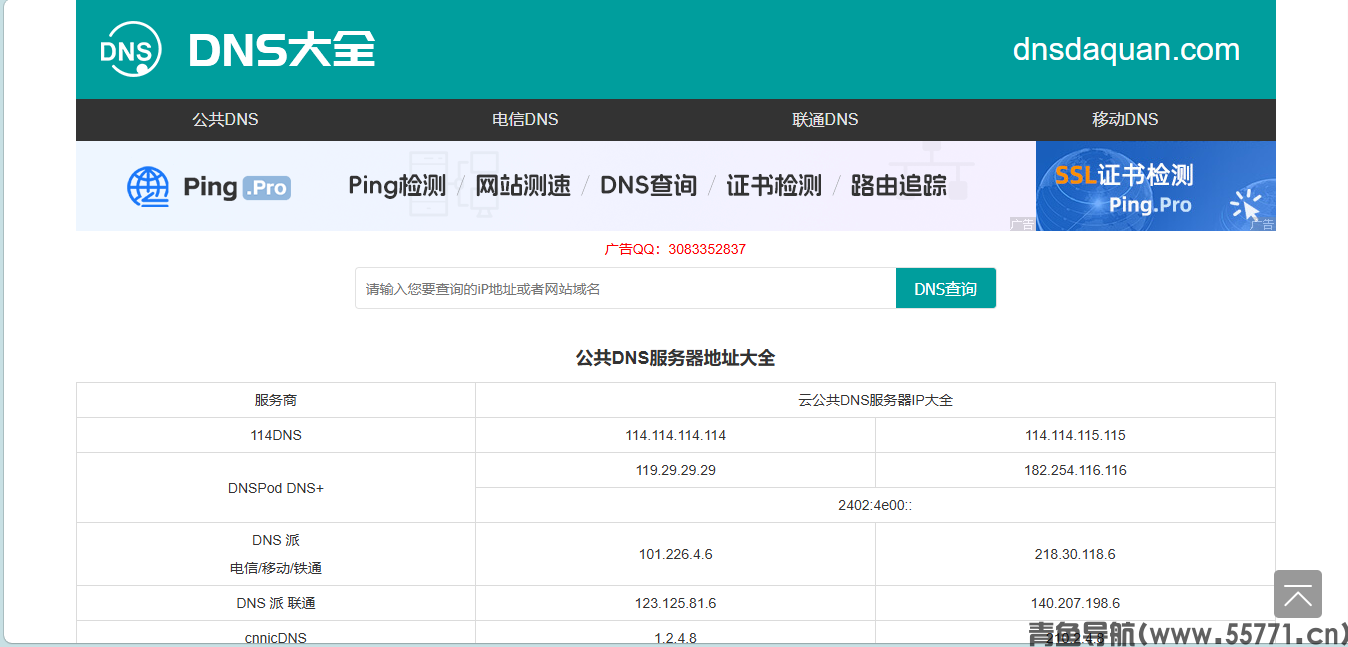Click the 公共DNS服务器地址大全 heading
The width and height of the screenshot is (1348, 647).
point(675,358)
